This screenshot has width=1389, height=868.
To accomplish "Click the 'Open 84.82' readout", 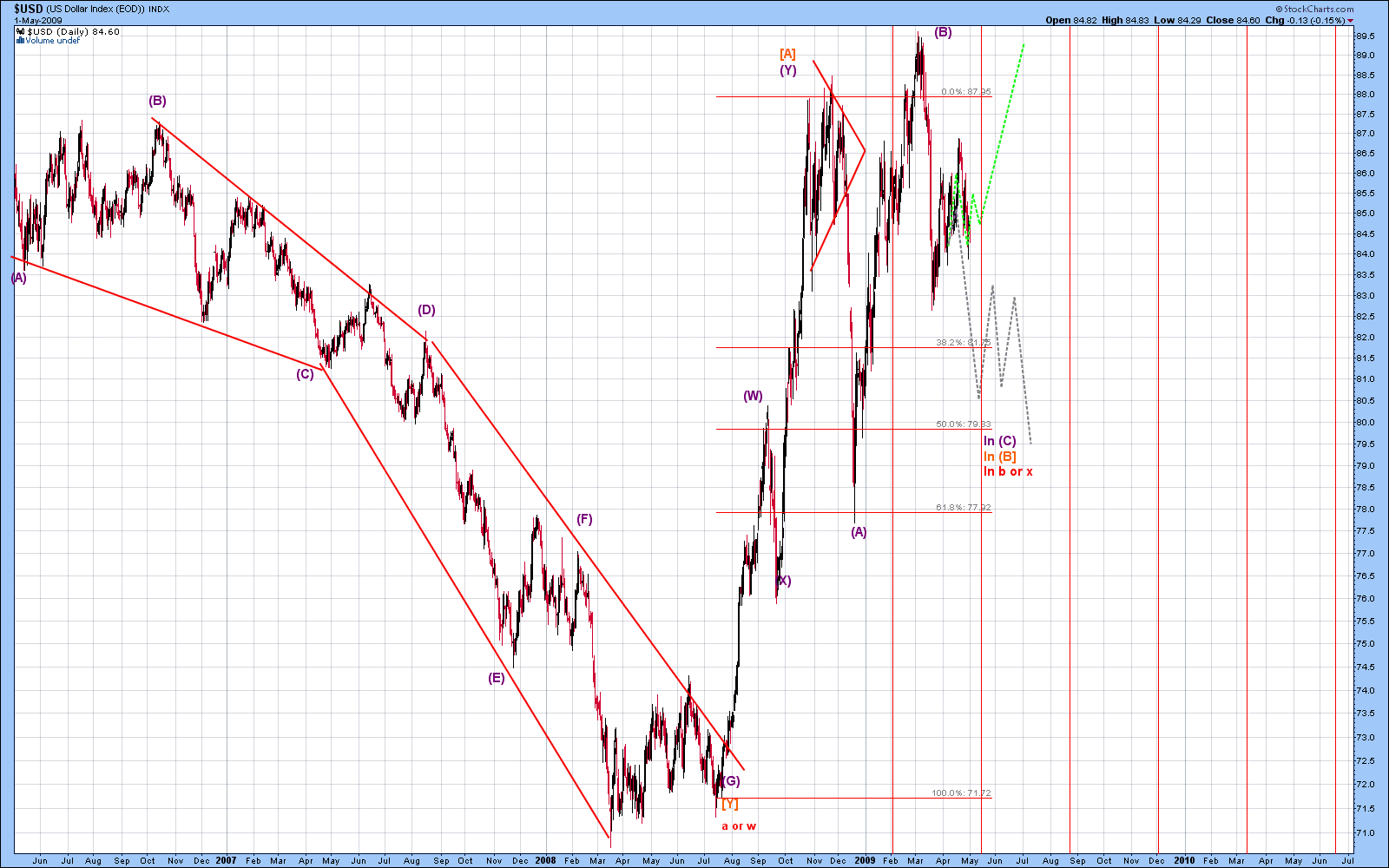I will click(1071, 20).
